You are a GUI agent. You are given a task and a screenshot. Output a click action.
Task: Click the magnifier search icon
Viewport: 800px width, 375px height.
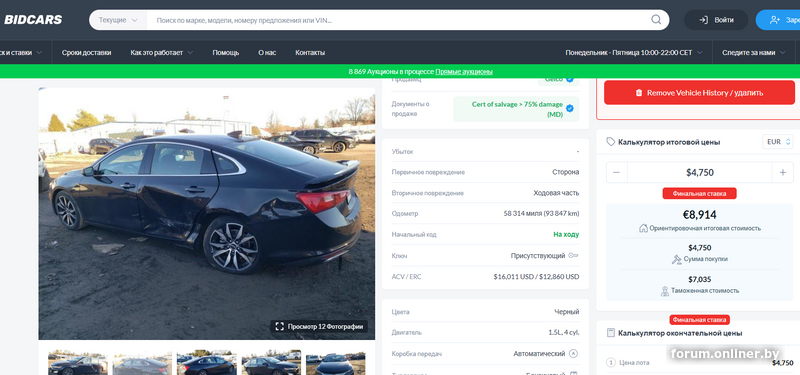[x=656, y=20]
